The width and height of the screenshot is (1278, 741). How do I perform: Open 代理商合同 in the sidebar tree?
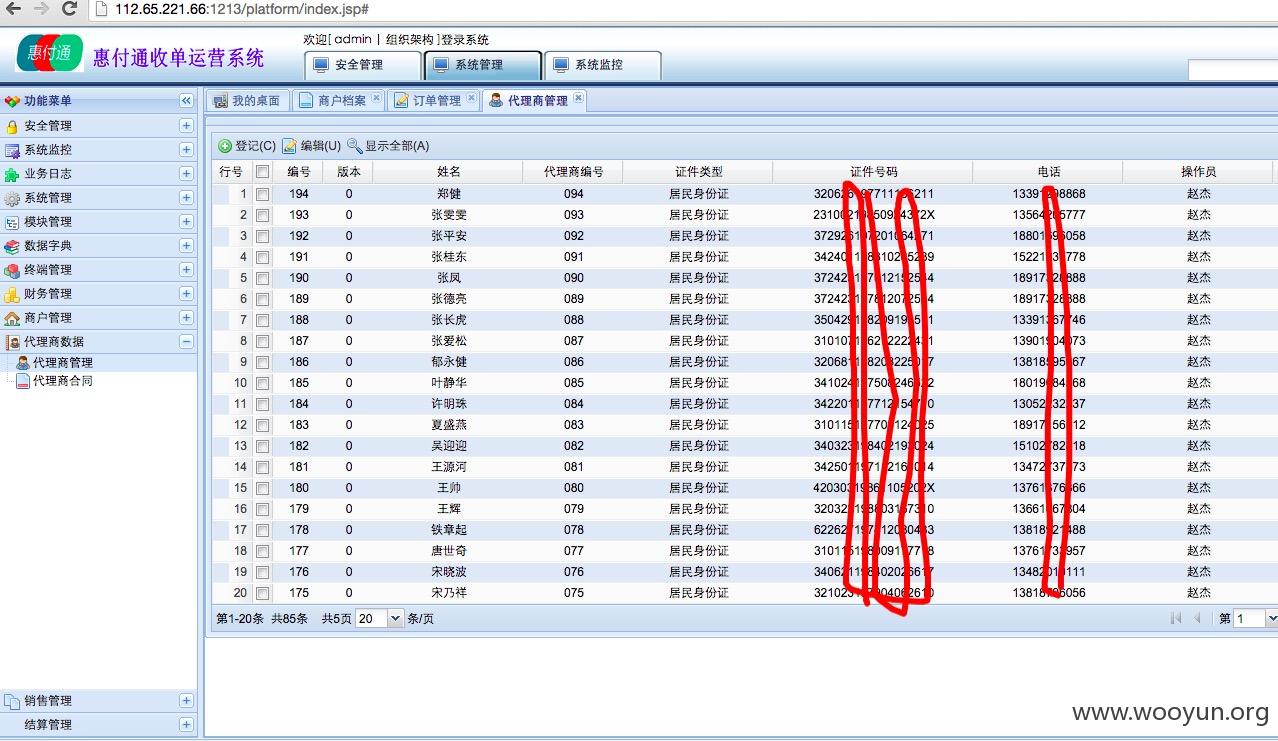(62, 381)
